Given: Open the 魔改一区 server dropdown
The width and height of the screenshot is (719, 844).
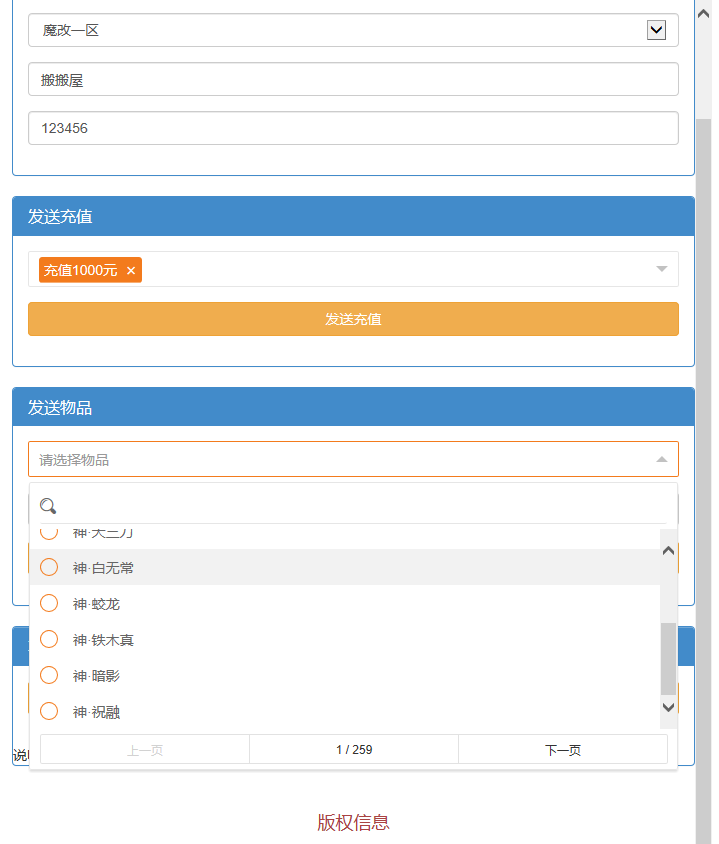Looking at the screenshot, I should pos(656,30).
